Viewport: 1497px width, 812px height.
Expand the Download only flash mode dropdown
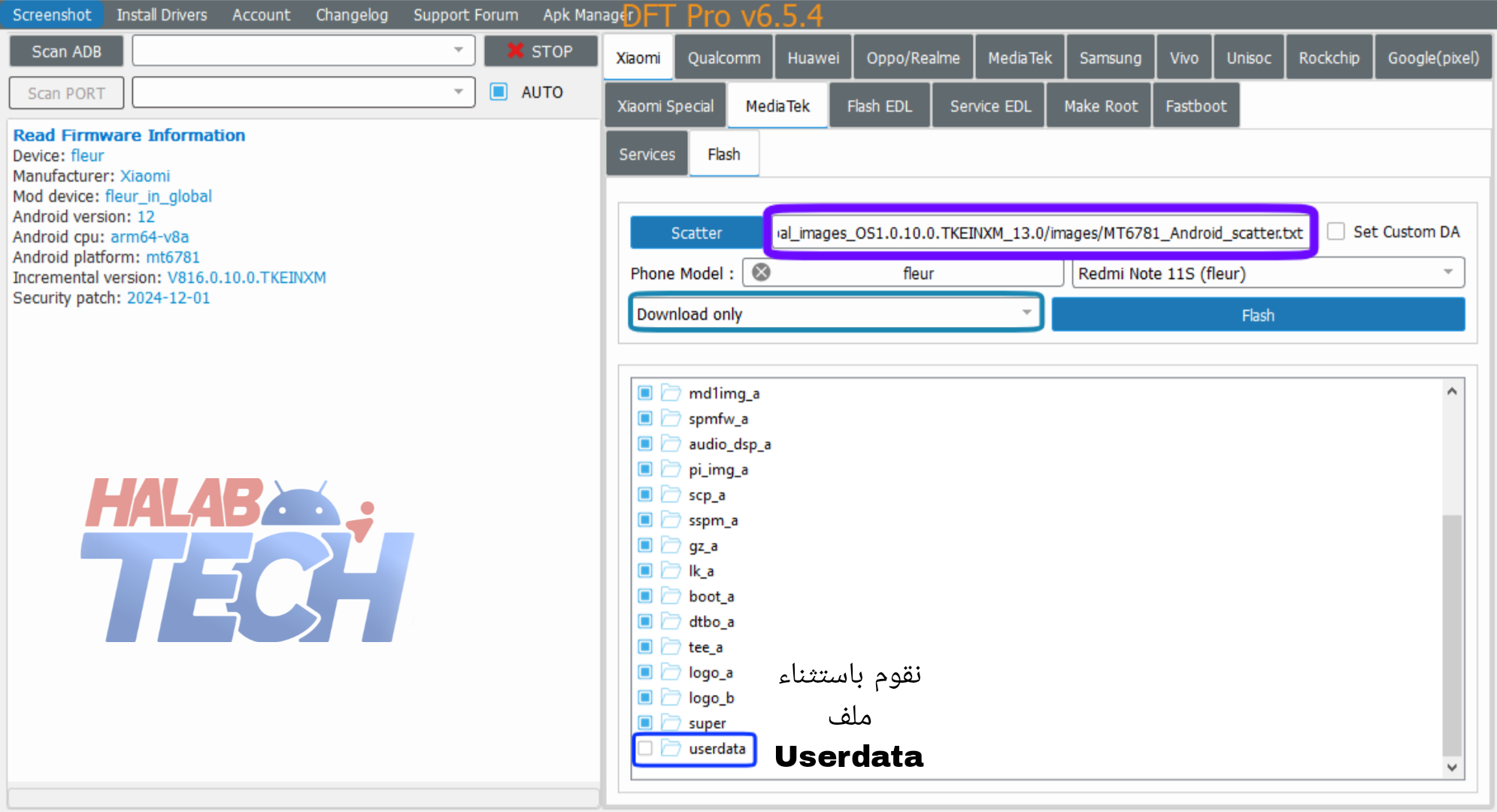pos(835,314)
